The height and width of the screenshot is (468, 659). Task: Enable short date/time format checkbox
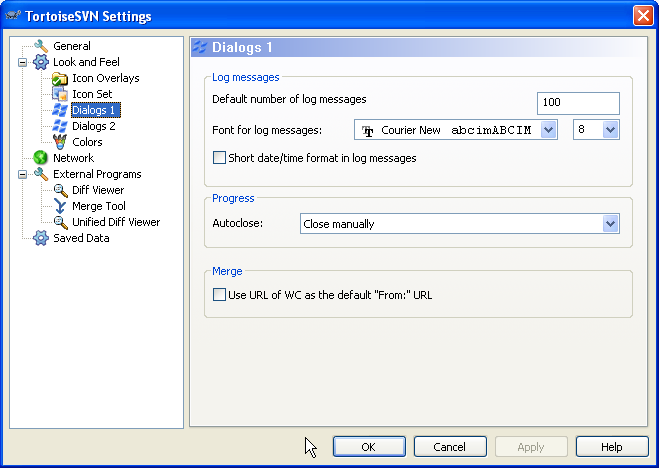click(x=220, y=158)
